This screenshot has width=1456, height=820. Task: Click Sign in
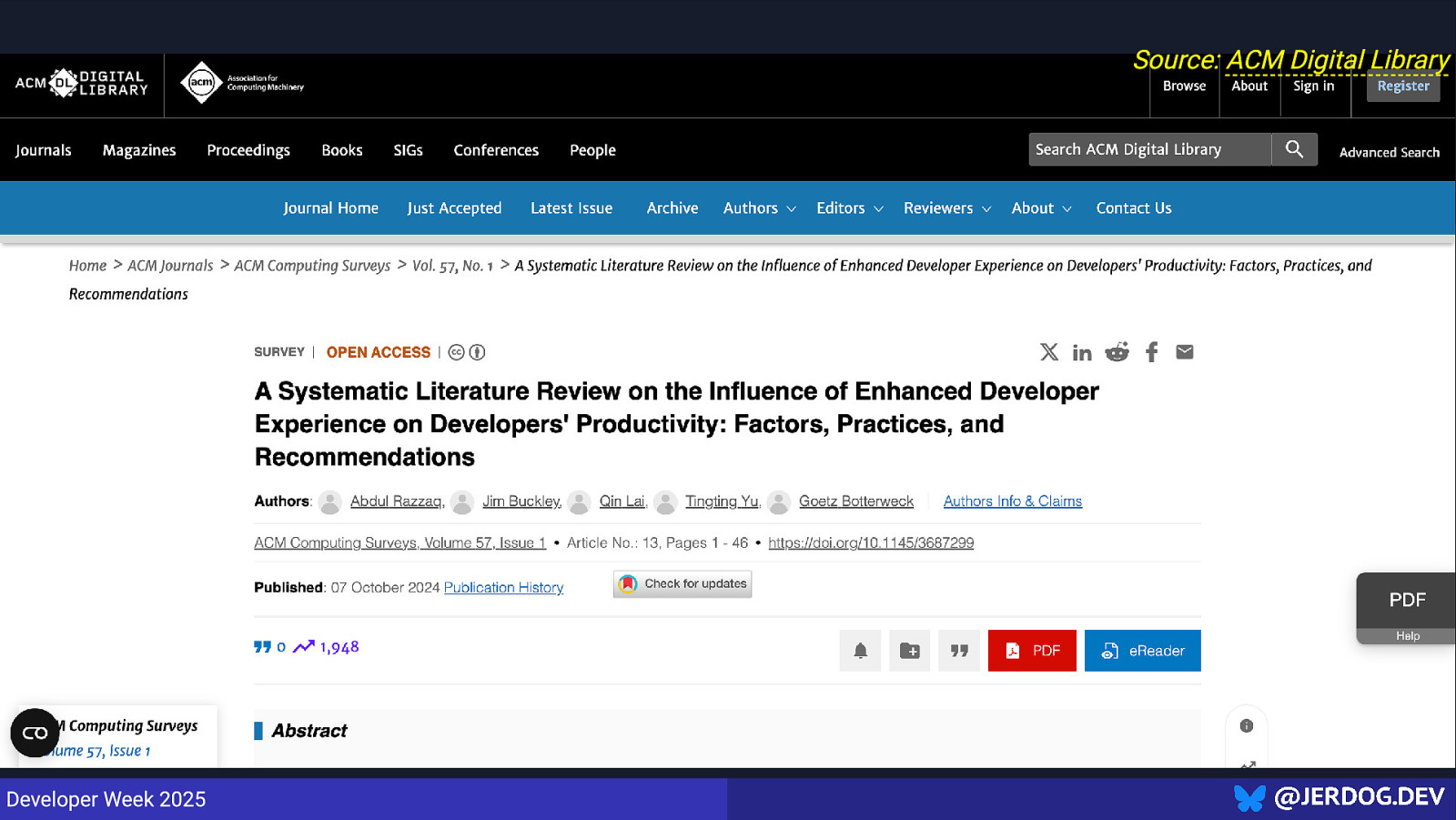coord(1314,86)
